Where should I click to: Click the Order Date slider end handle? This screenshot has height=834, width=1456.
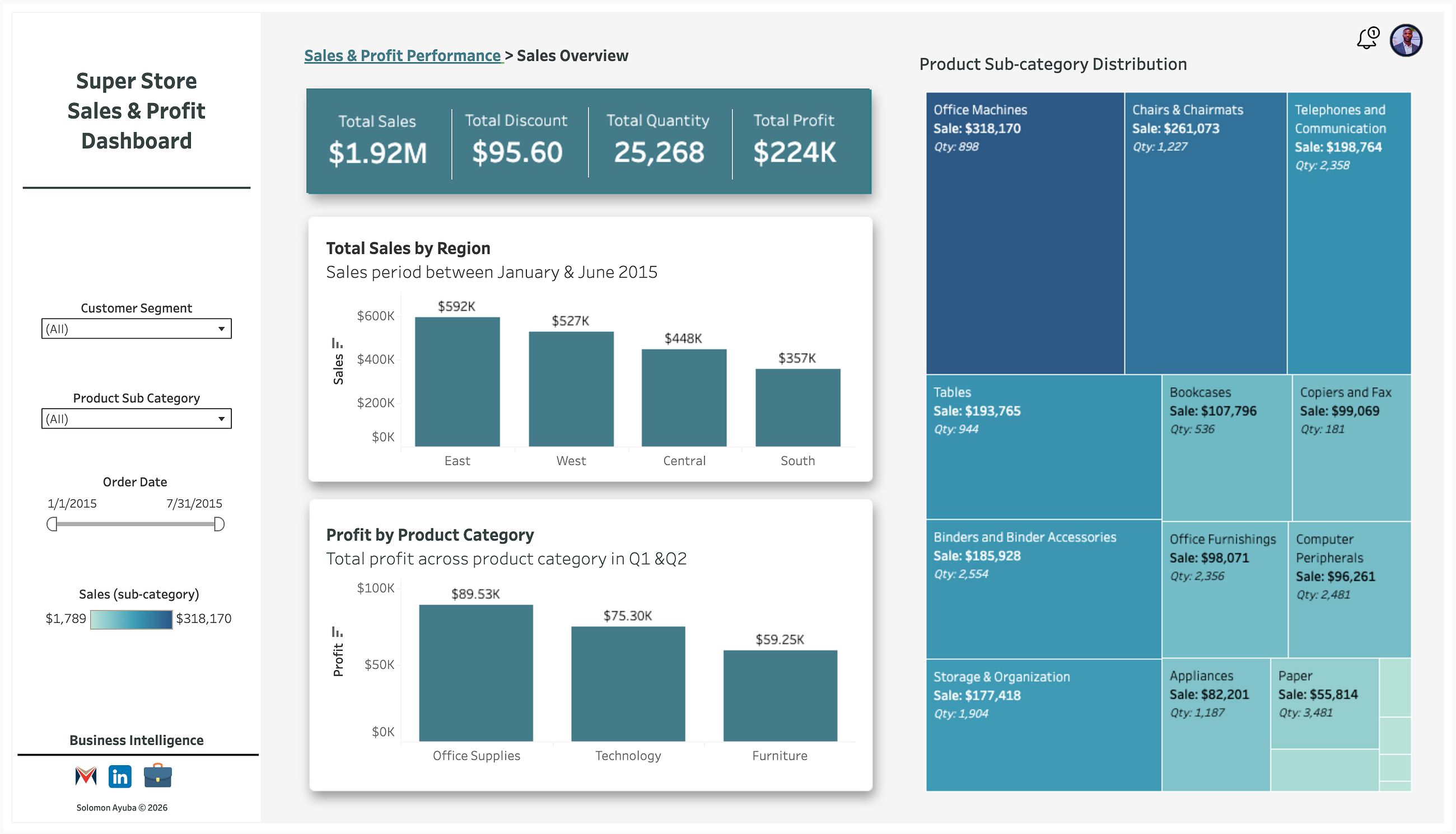(x=219, y=524)
